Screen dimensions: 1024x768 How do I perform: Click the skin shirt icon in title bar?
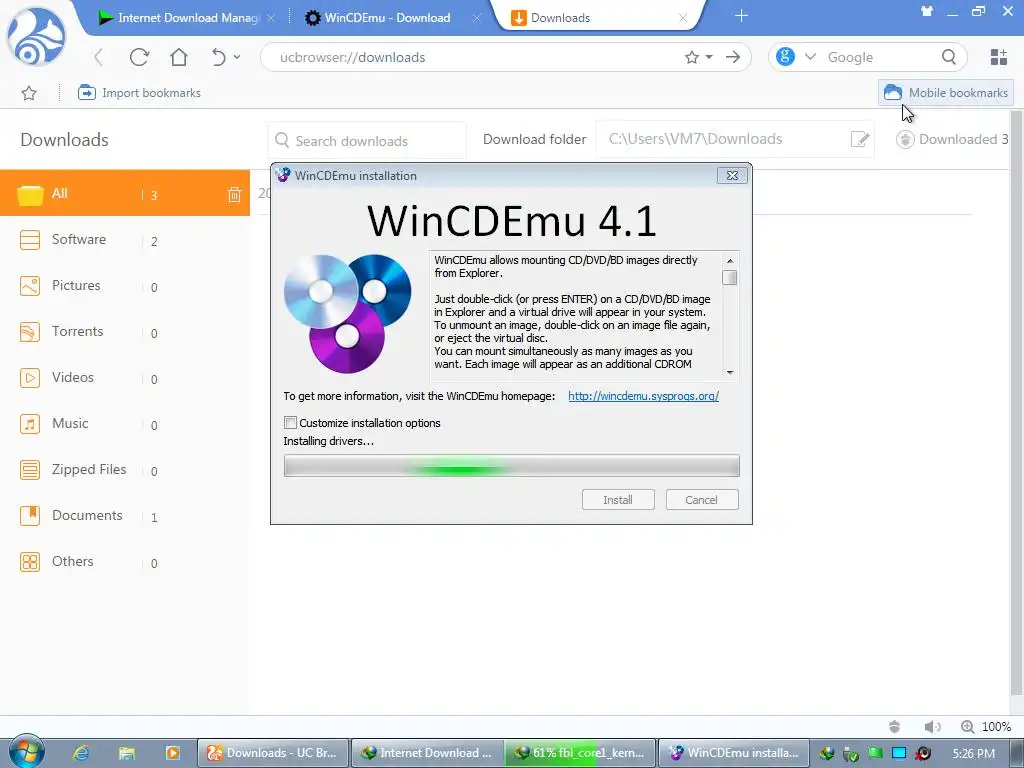pyautogui.click(x=927, y=11)
